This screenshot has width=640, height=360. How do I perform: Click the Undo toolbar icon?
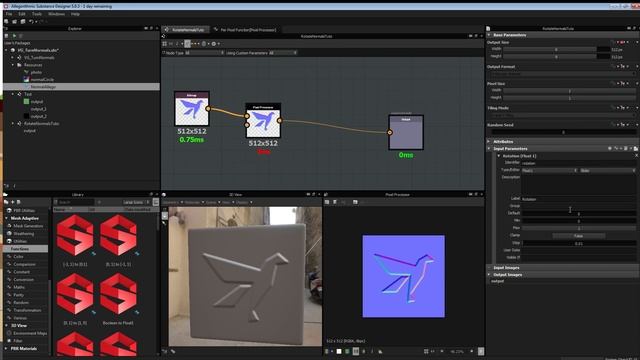click(31, 22)
